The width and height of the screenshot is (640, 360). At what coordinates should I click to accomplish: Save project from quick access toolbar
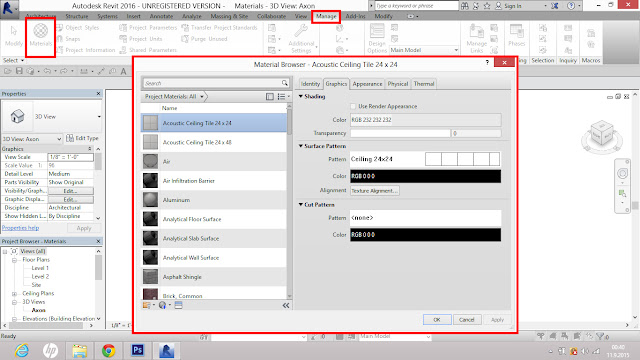point(19,71)
